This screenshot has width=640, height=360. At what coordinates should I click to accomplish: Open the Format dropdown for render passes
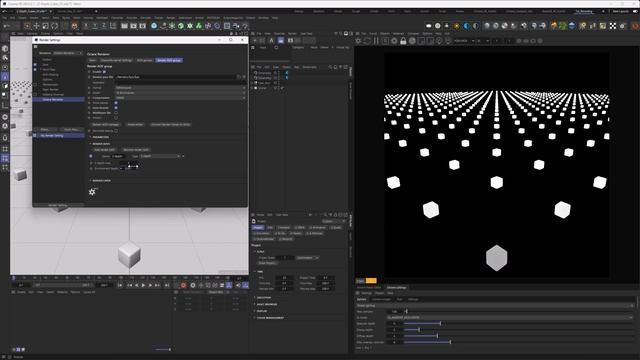(x=180, y=88)
